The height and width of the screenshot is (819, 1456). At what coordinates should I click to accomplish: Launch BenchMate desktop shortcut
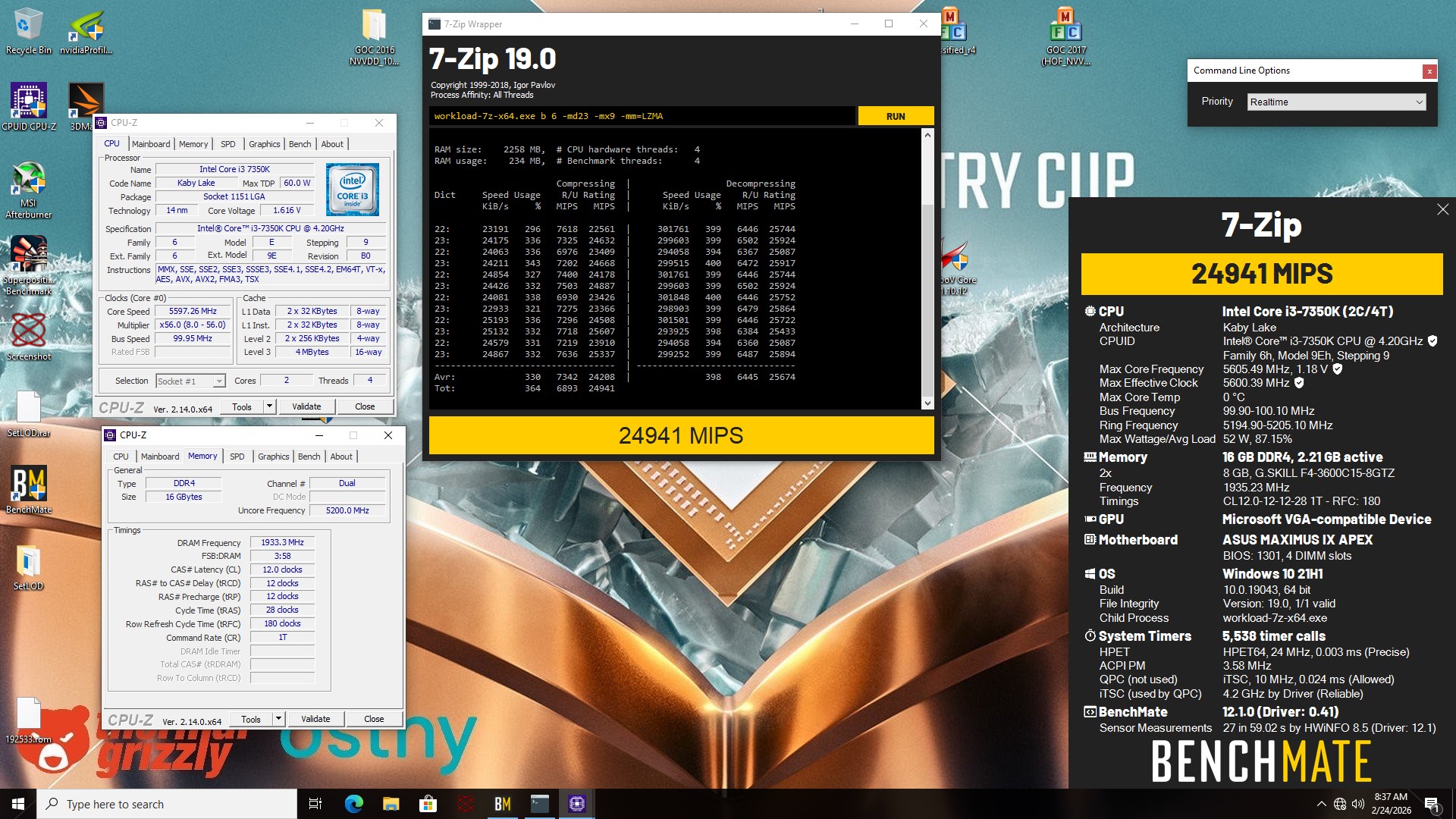(x=29, y=490)
